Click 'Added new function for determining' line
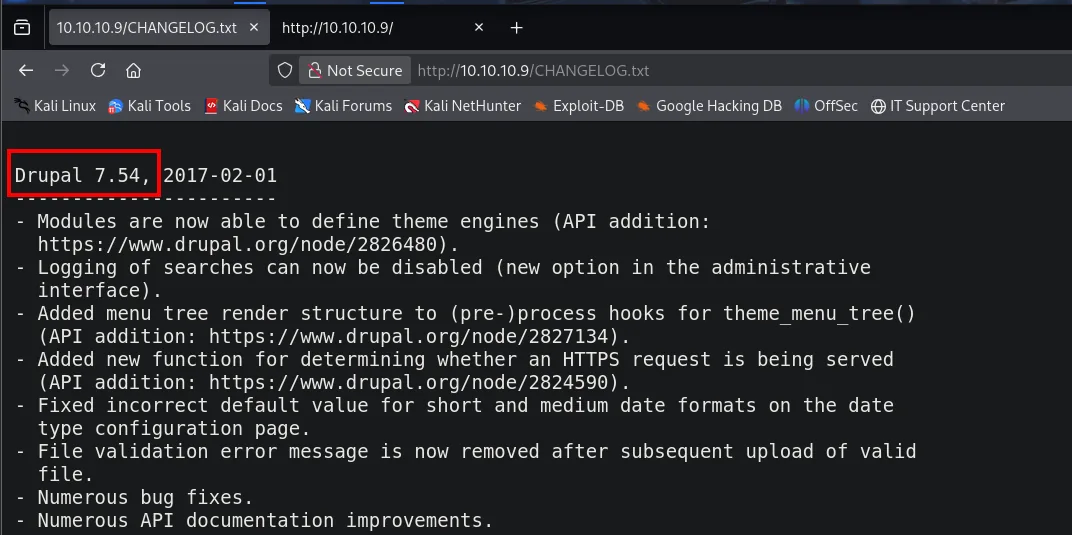This screenshot has height=535, width=1072. pos(454,359)
